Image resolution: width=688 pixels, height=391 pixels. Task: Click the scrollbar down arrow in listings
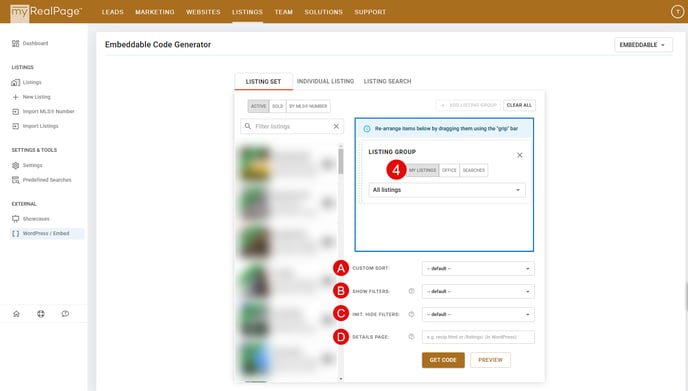(341, 378)
